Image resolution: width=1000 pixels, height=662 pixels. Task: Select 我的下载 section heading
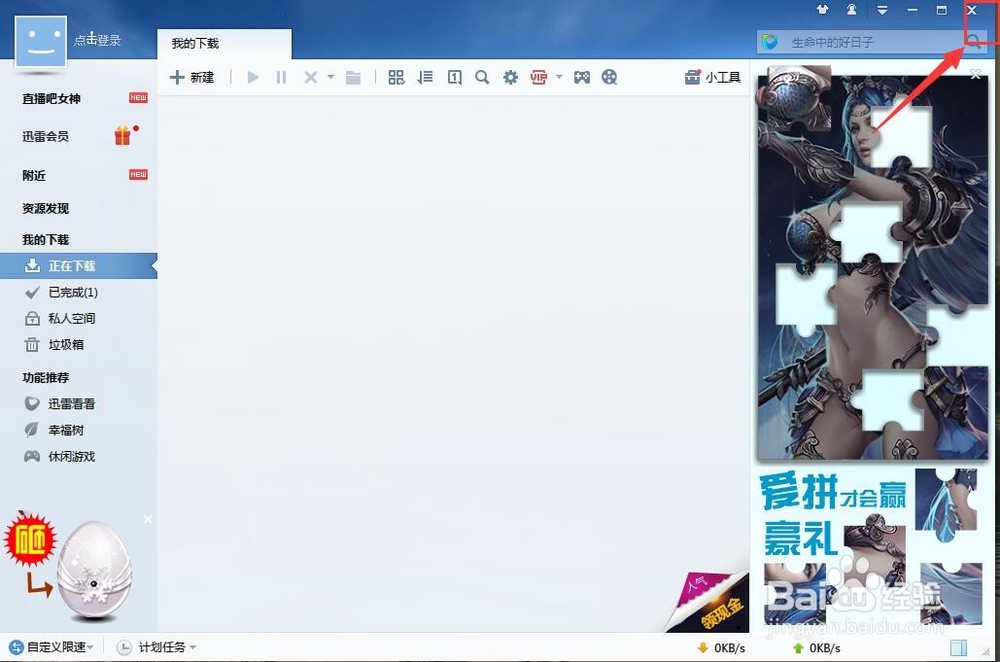pos(45,240)
